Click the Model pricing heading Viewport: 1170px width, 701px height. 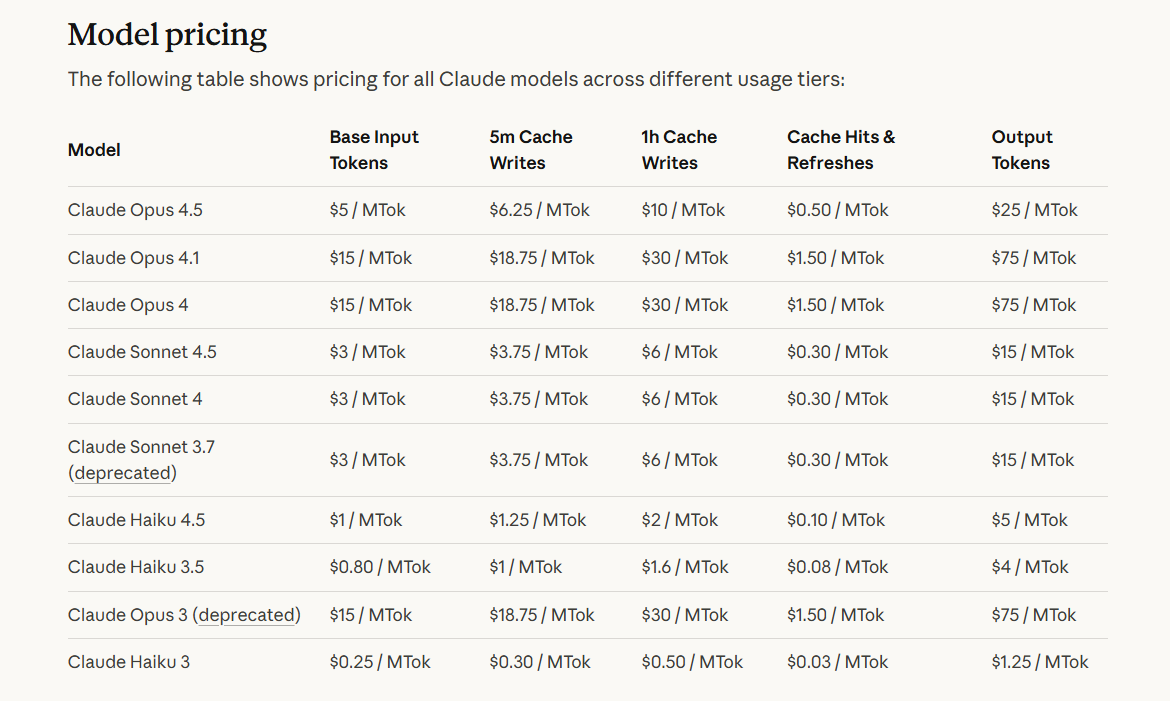pos(167,36)
